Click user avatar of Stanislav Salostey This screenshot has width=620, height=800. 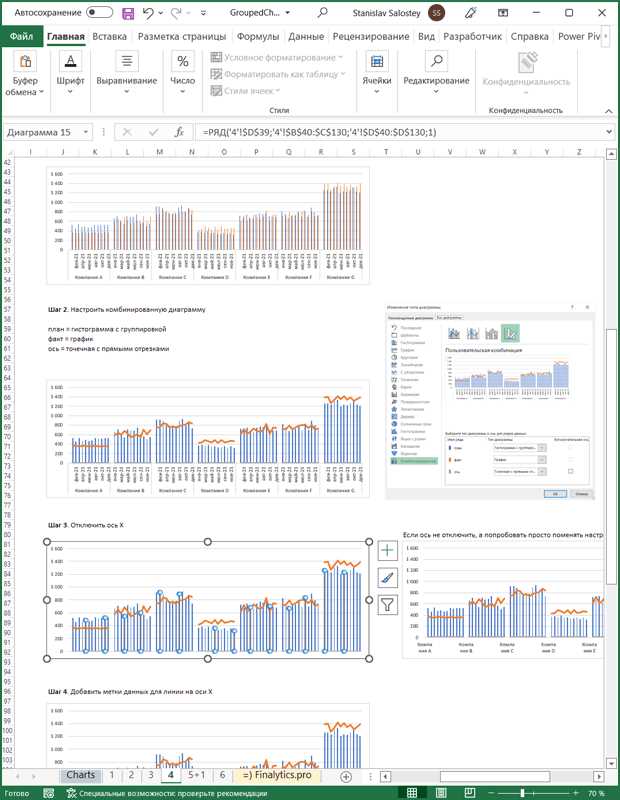[436, 13]
